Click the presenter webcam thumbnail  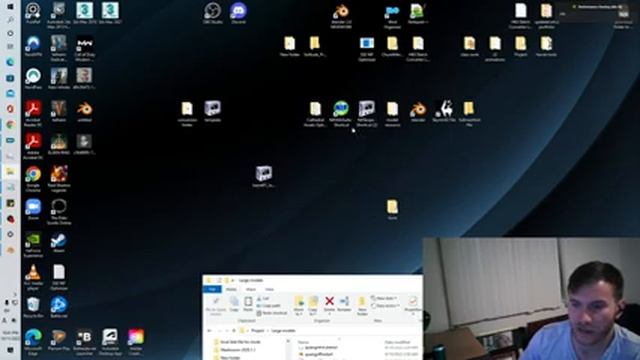click(x=531, y=299)
